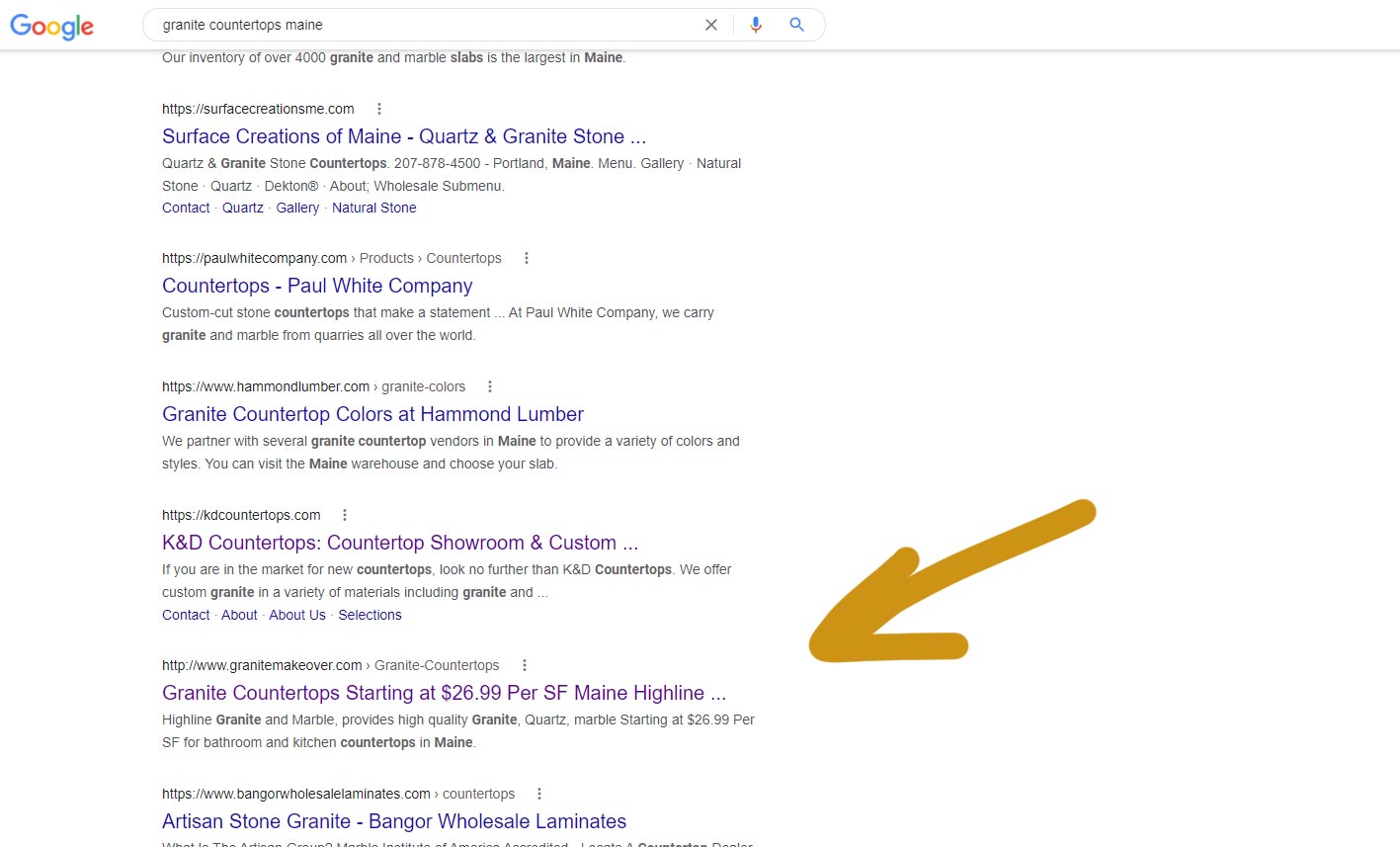Click About Us sitelink under K&D Countertops
The image size is (1400, 847).
(x=297, y=615)
